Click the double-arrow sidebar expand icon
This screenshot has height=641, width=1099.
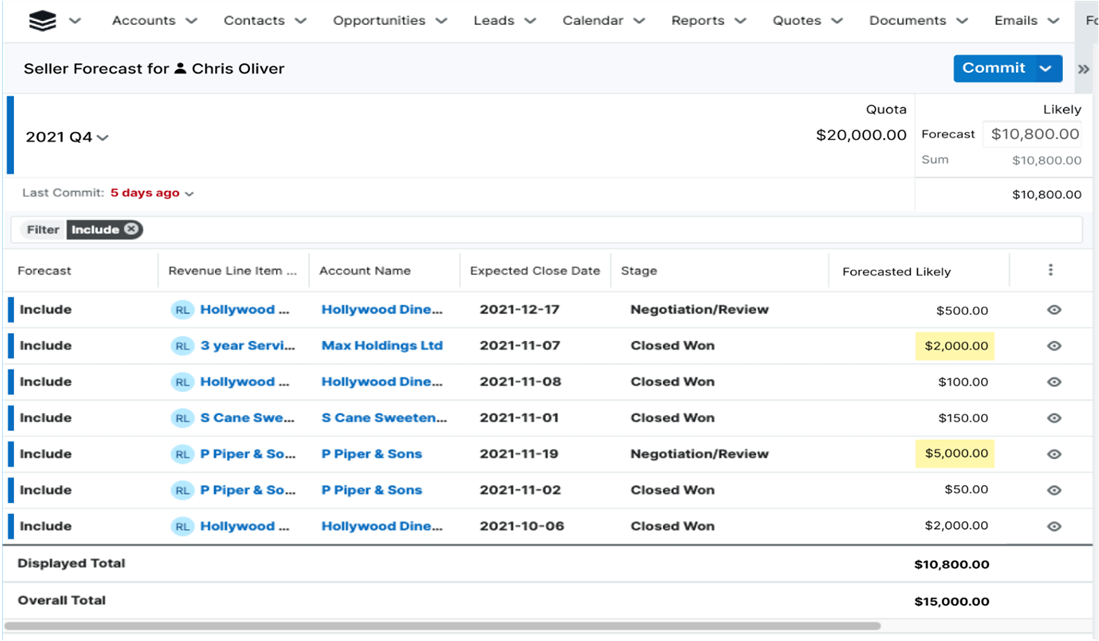click(1083, 69)
